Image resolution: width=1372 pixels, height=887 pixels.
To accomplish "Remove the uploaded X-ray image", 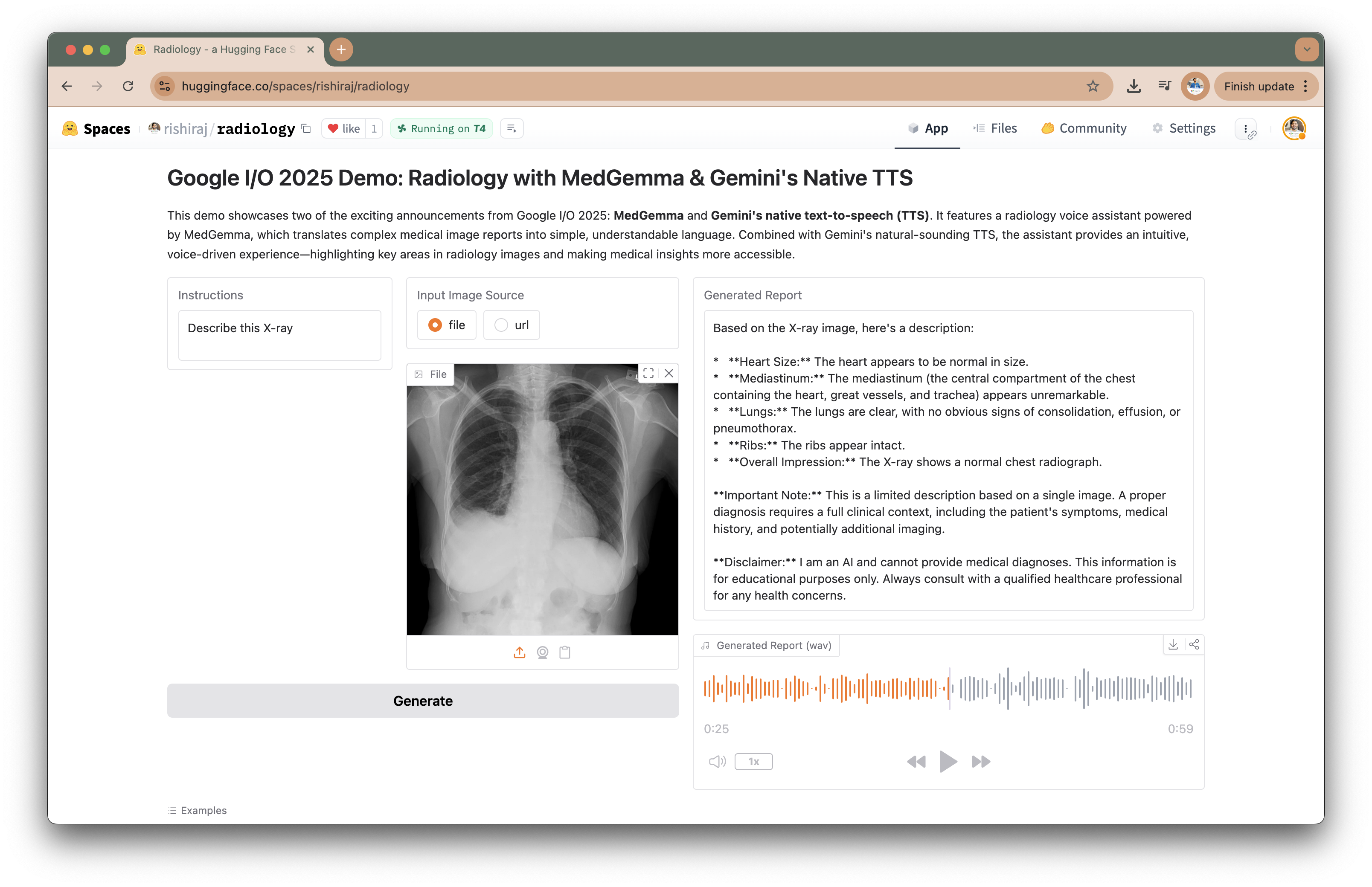I will click(x=669, y=374).
